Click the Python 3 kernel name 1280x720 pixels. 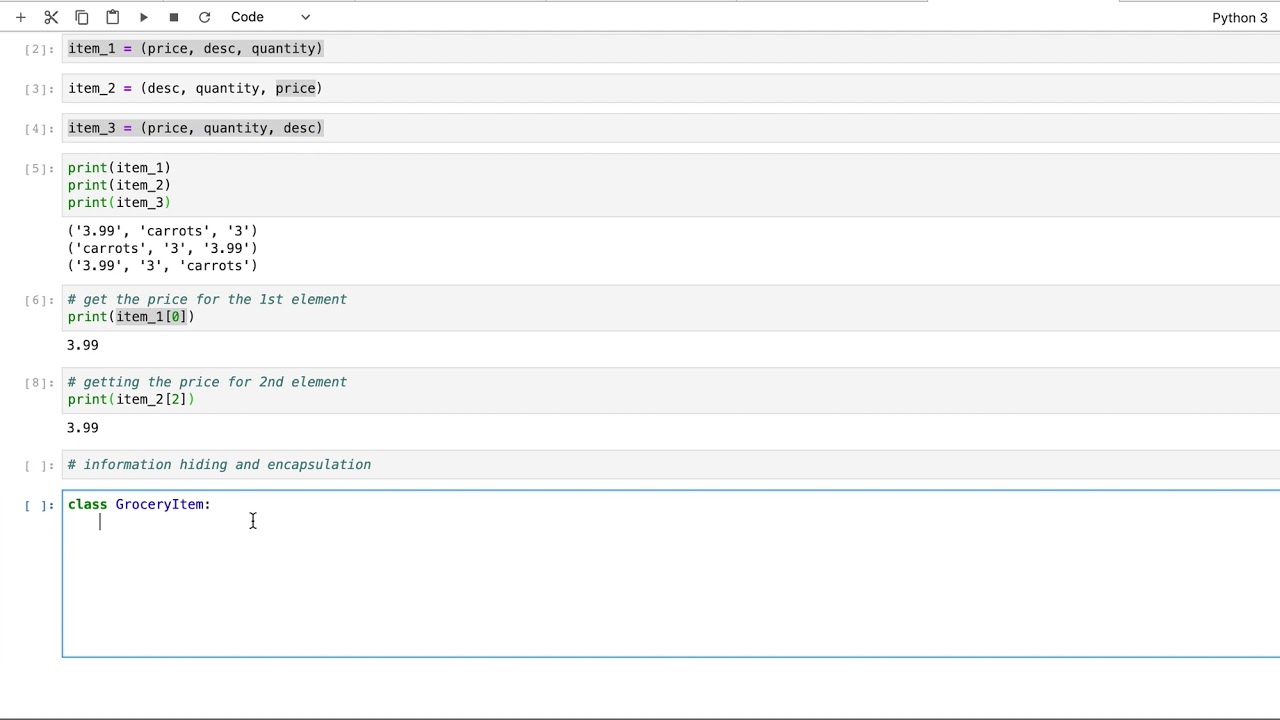coord(1239,18)
